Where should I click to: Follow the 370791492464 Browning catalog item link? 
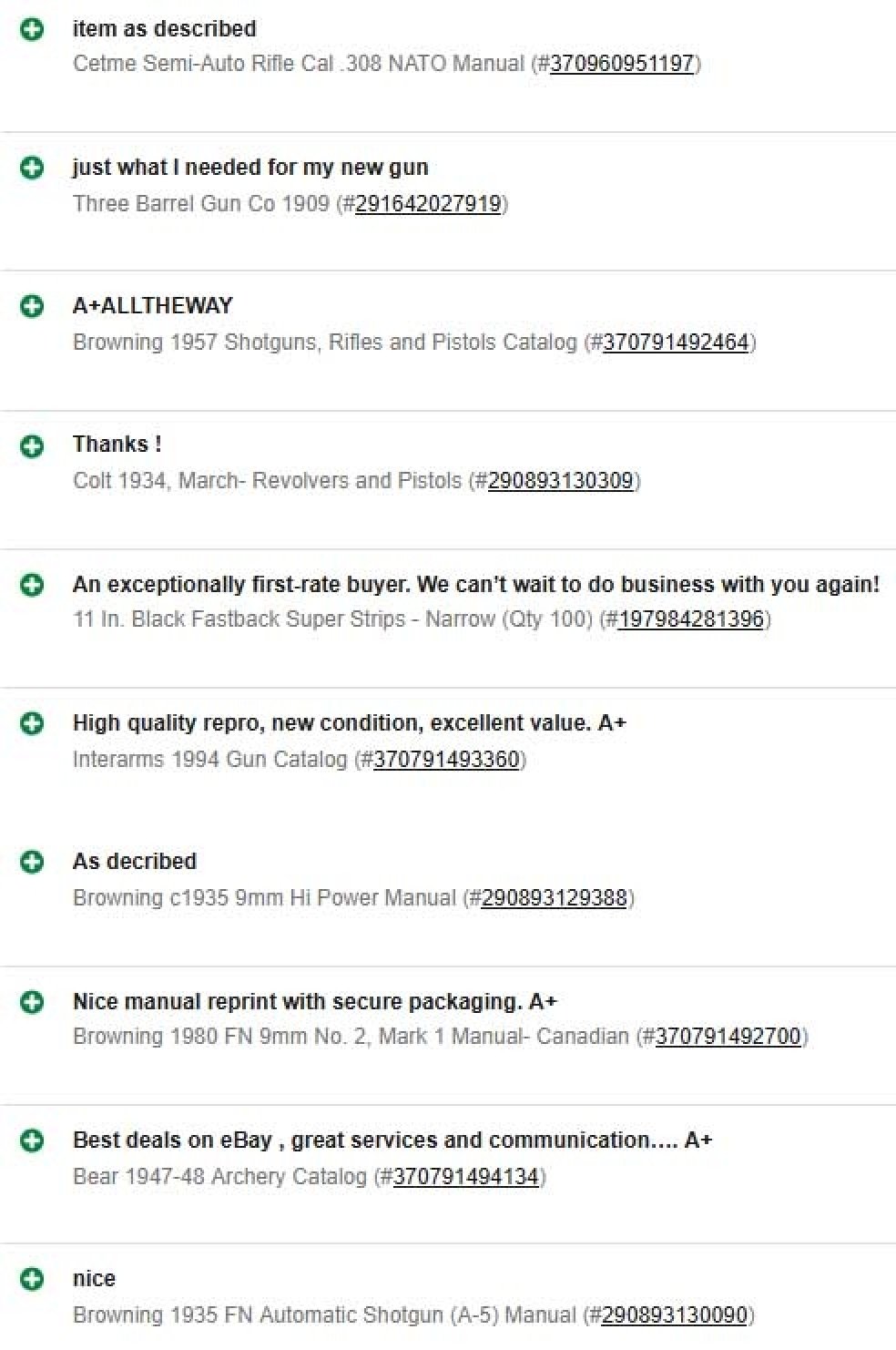pos(676,343)
